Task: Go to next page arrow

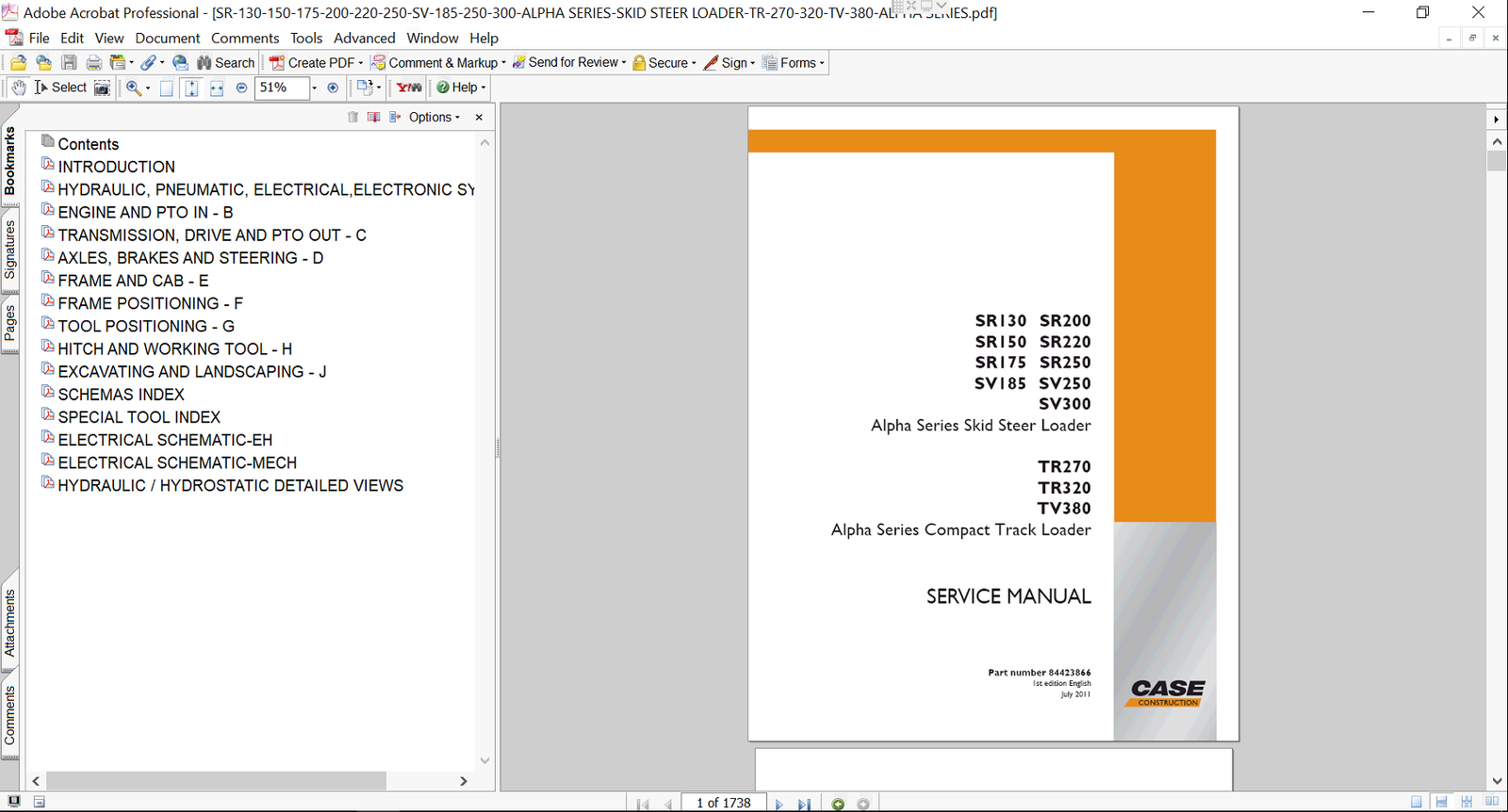Action: point(779,804)
